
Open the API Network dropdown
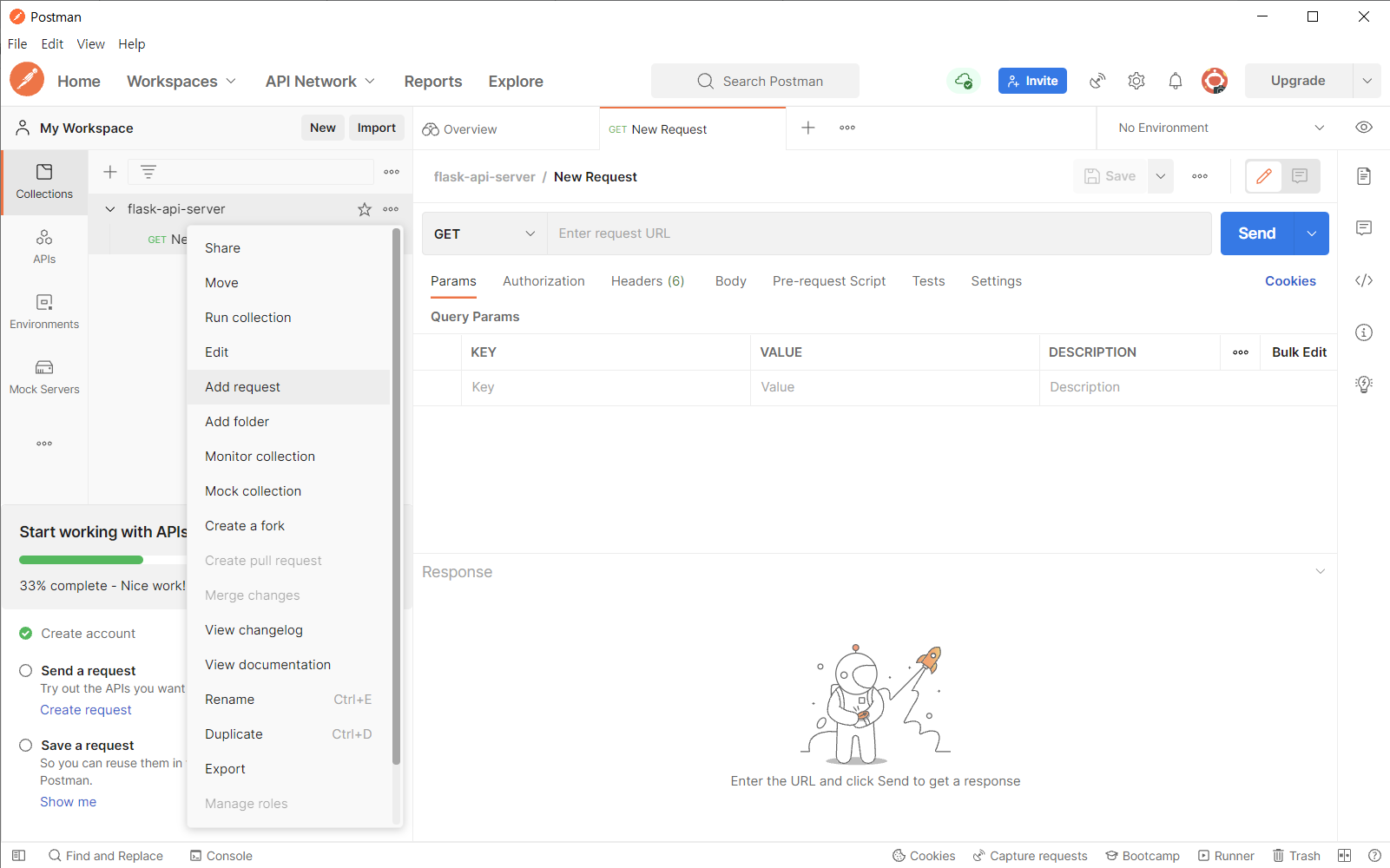click(320, 81)
